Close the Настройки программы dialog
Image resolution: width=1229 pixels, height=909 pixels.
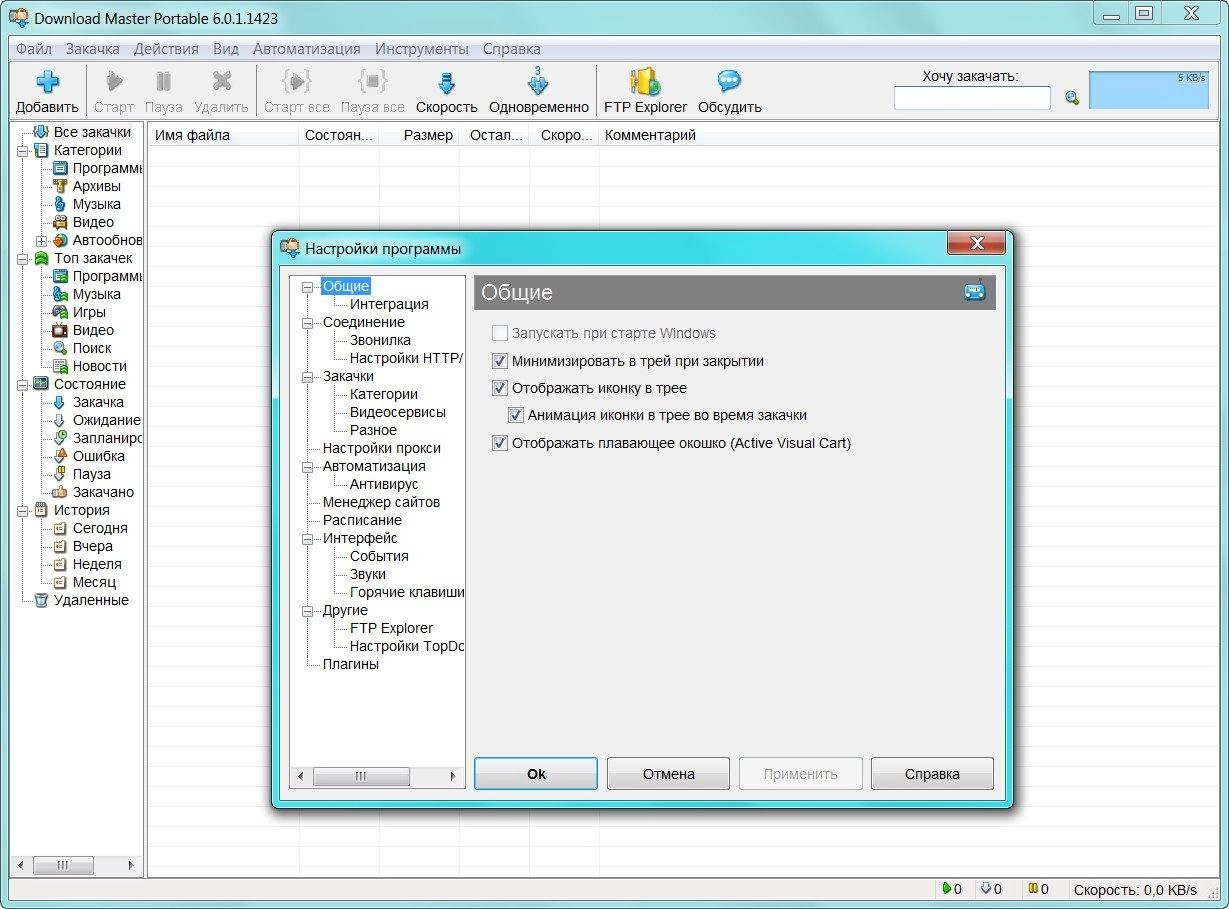[x=976, y=243]
